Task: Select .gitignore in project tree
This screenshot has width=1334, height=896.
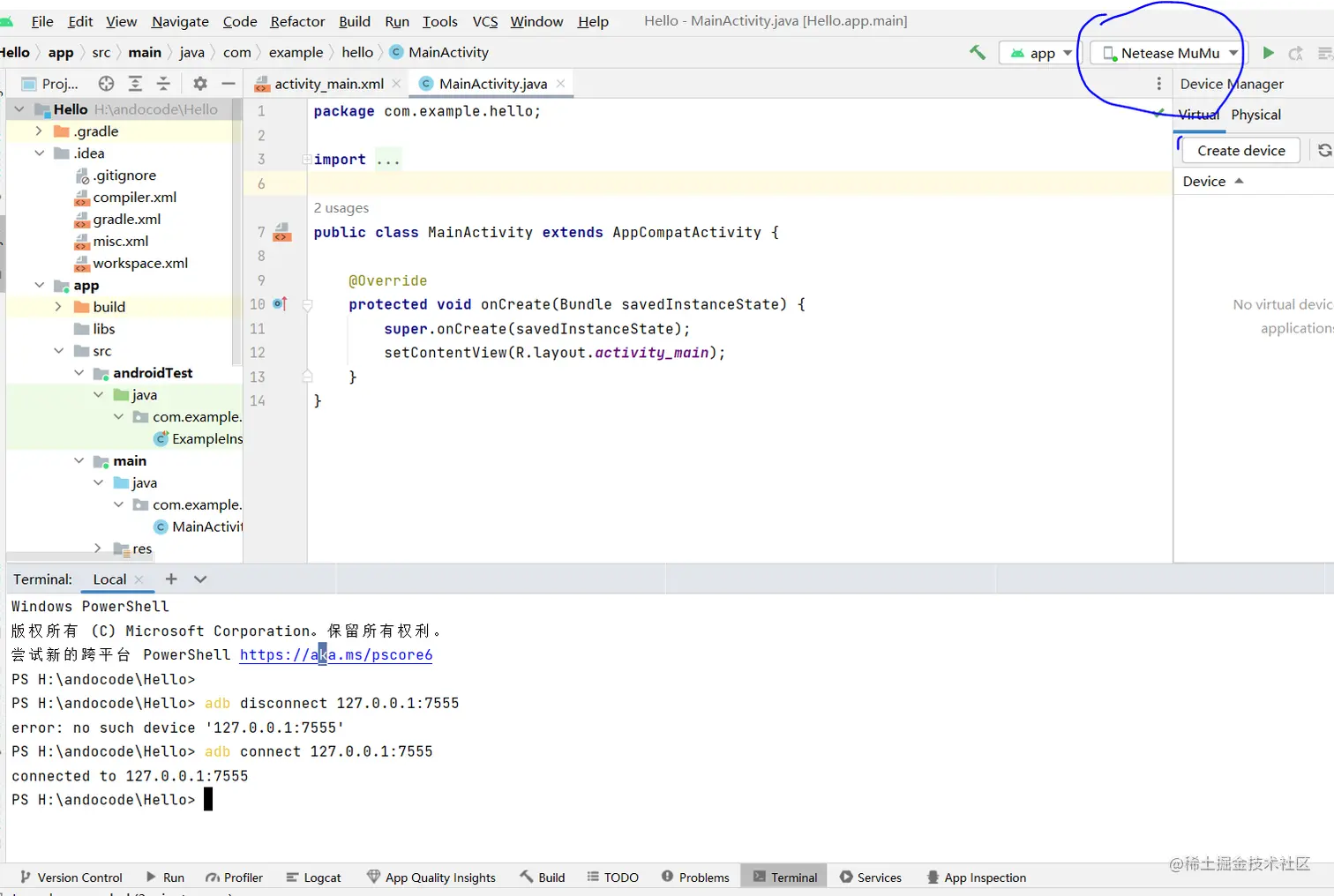Action: point(116,175)
